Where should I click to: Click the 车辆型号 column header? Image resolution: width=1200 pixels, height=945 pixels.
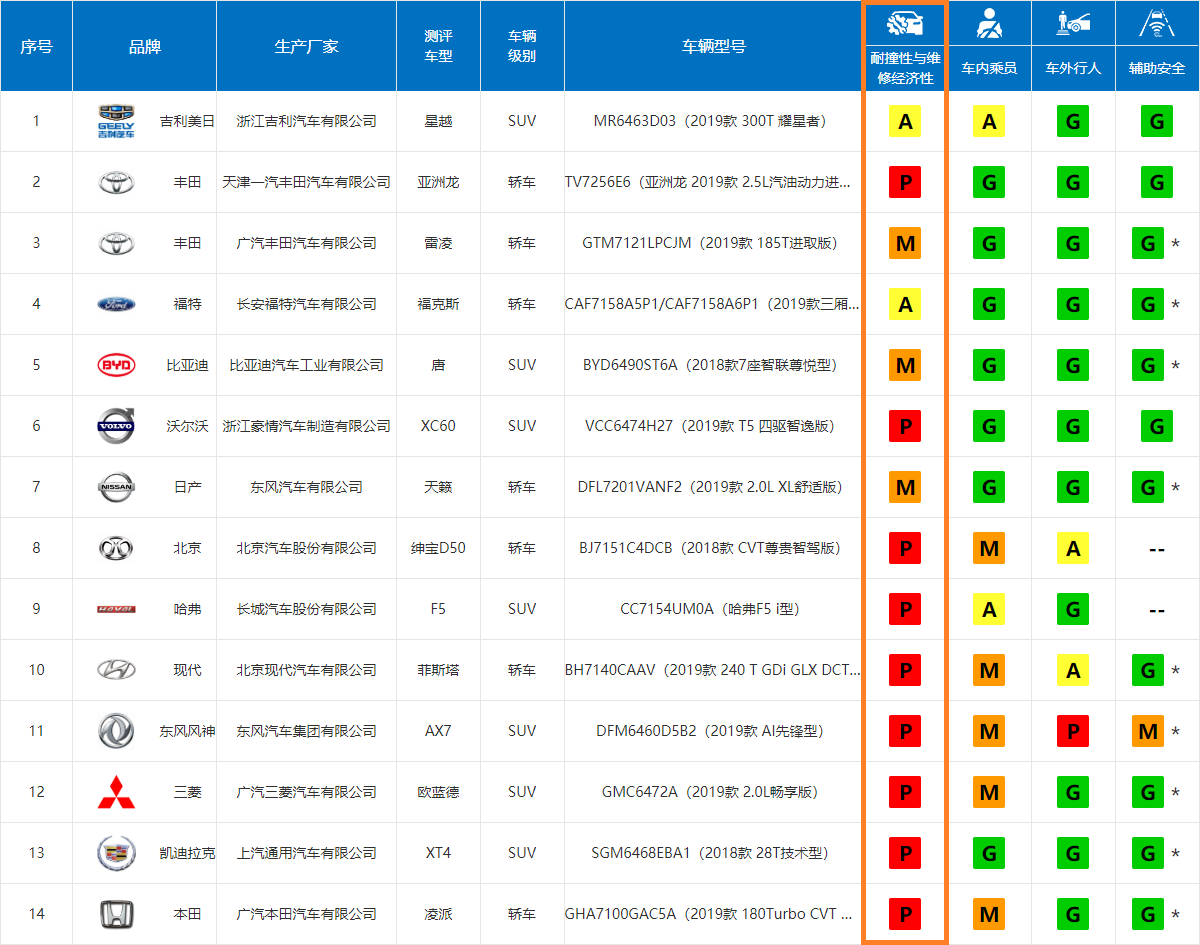coord(714,46)
